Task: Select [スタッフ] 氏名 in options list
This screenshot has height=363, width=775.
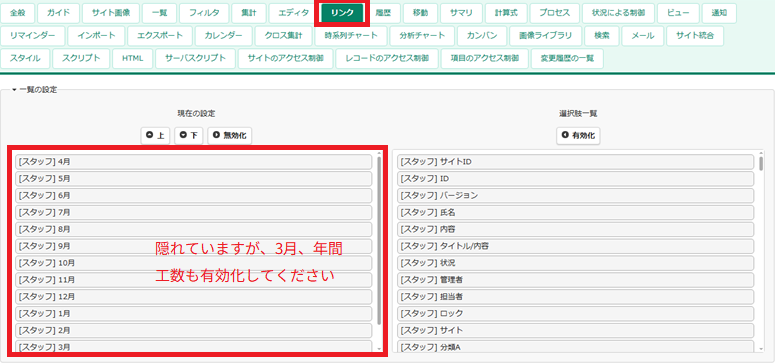Action: (x=576, y=213)
